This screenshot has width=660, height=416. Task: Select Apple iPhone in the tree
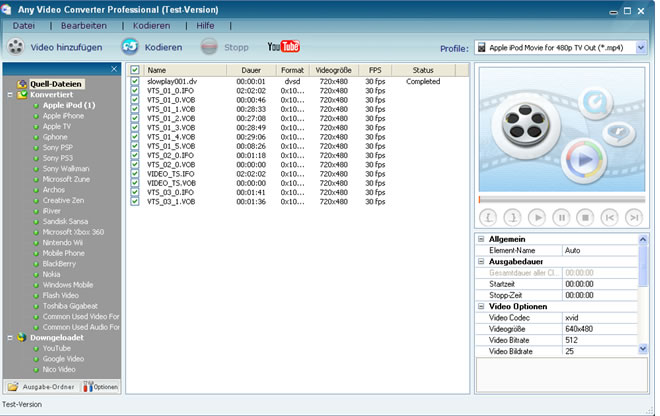[x=63, y=116]
